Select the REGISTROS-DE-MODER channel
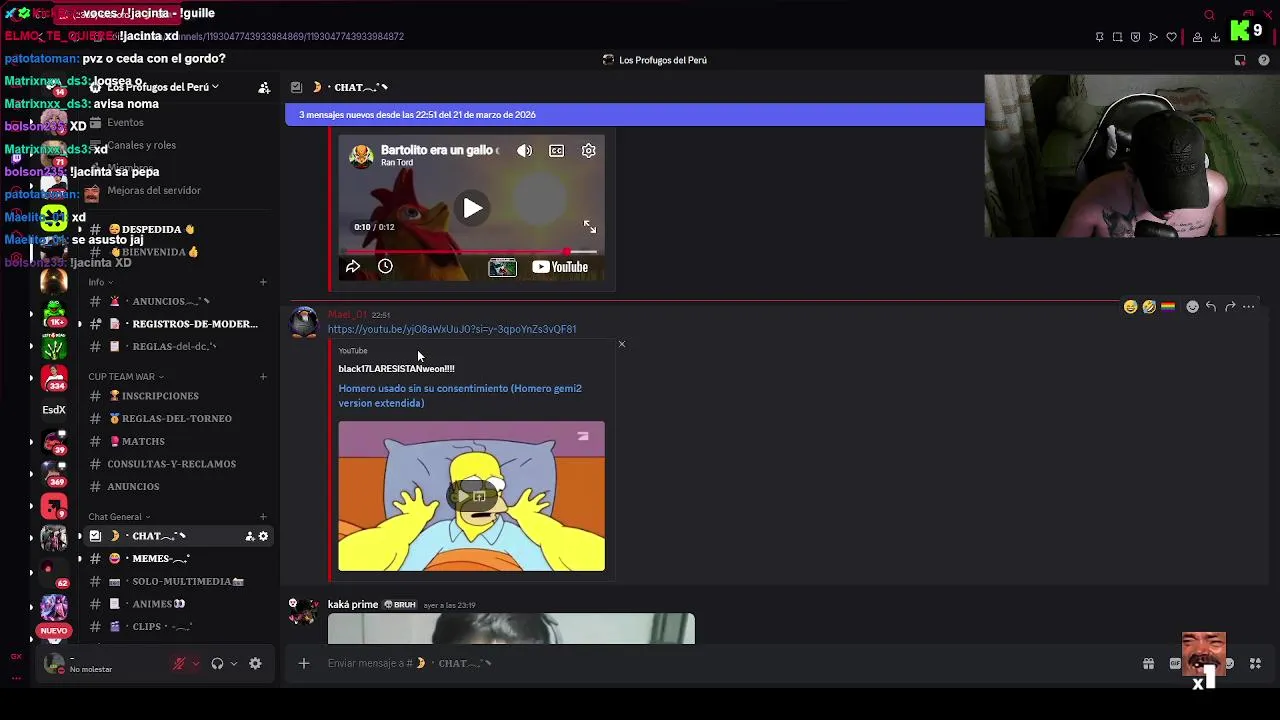The height and width of the screenshot is (720, 1280). click(x=176, y=324)
